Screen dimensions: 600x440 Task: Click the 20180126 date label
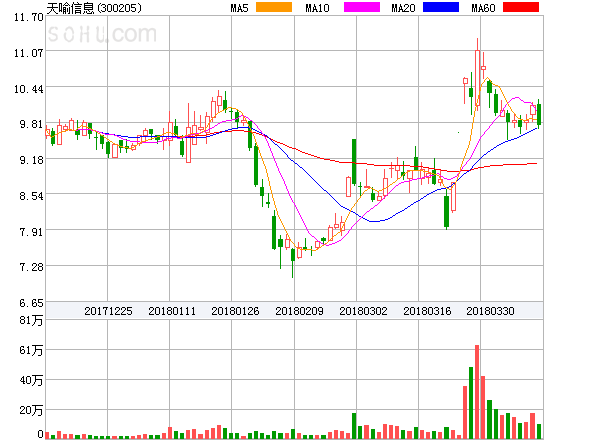click(x=235, y=311)
